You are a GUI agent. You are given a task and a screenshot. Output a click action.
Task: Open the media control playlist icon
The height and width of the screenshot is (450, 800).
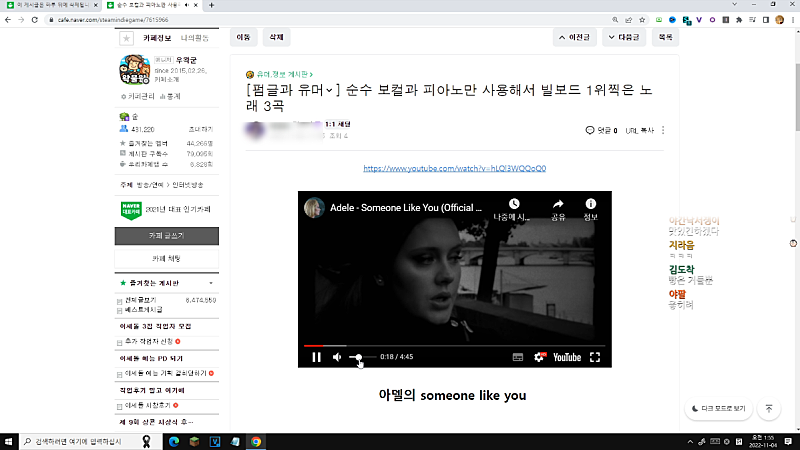[752, 20]
